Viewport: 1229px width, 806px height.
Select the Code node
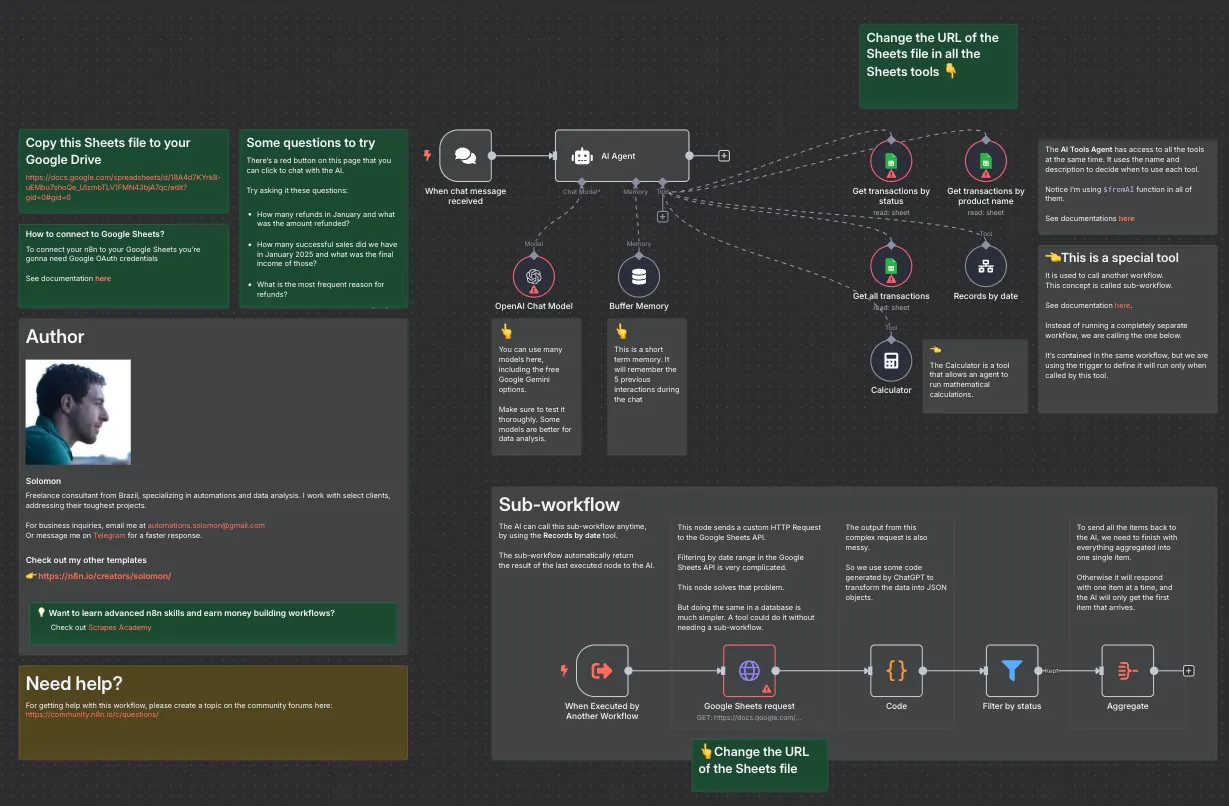(896, 670)
